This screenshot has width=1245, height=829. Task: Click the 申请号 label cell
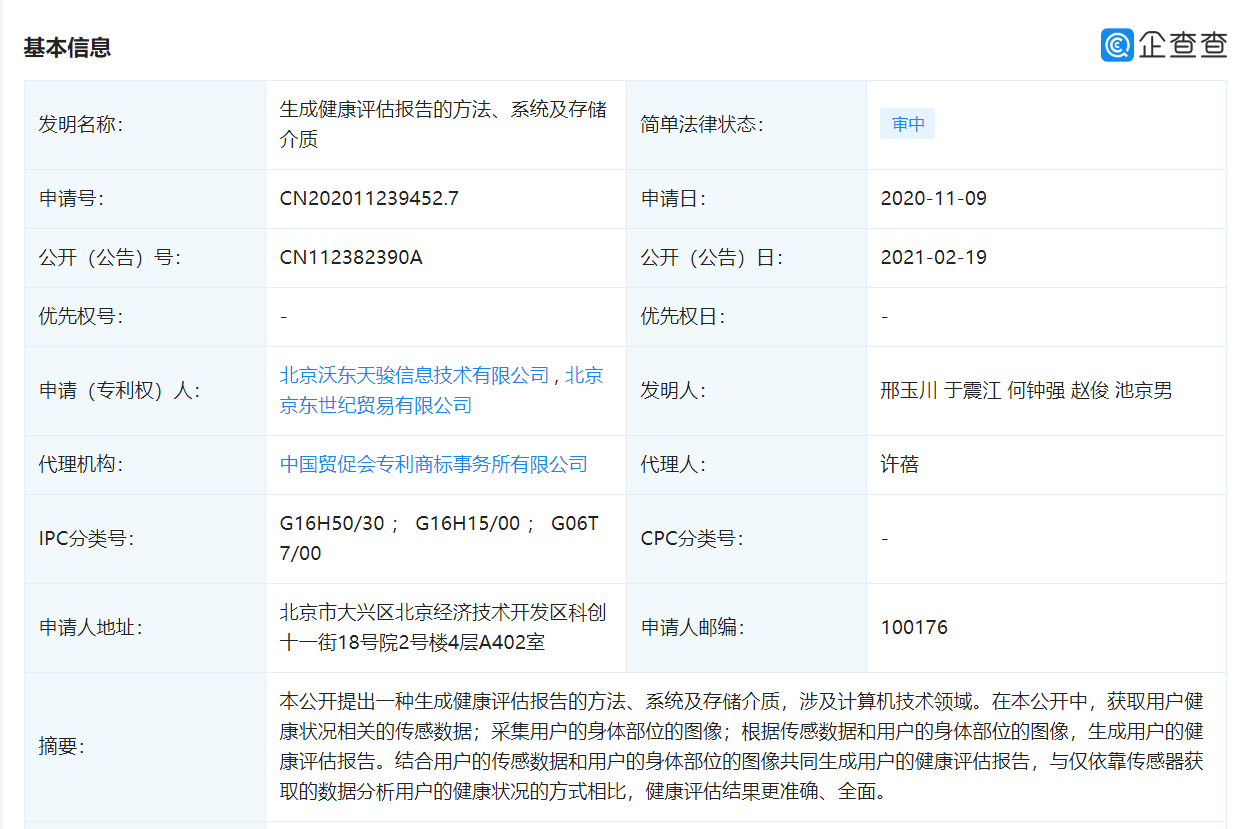pyautogui.click(x=145, y=199)
